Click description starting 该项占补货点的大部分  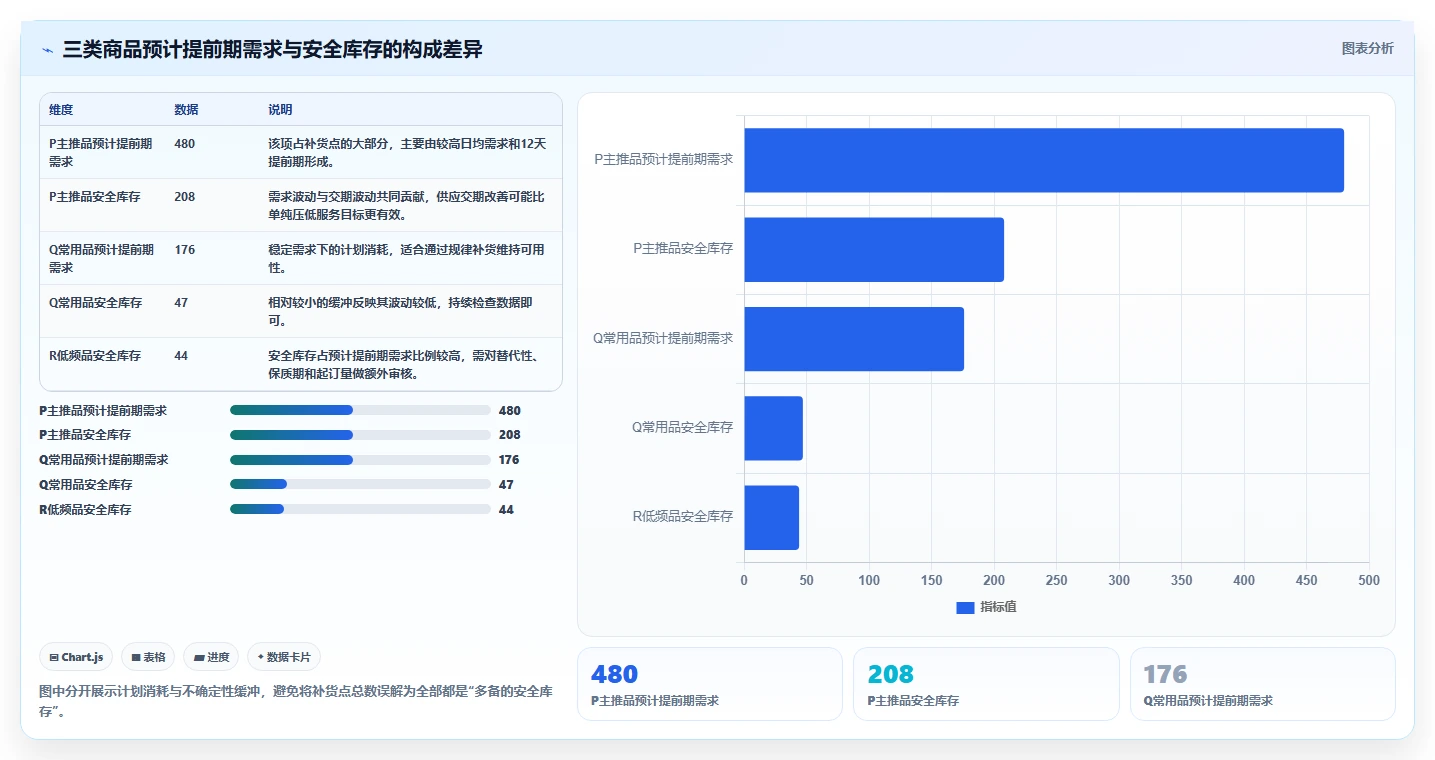click(x=407, y=152)
